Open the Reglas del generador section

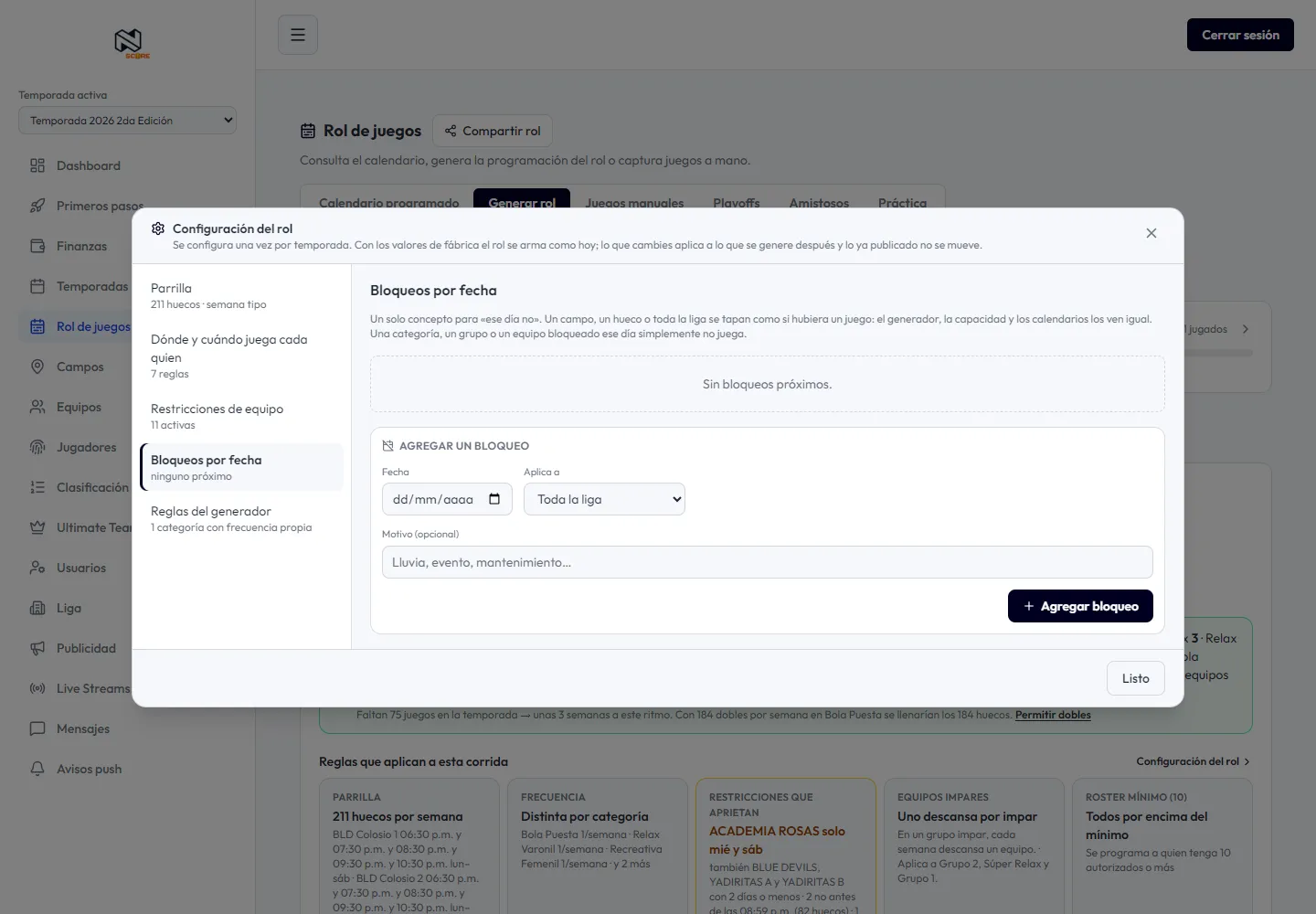(241, 518)
